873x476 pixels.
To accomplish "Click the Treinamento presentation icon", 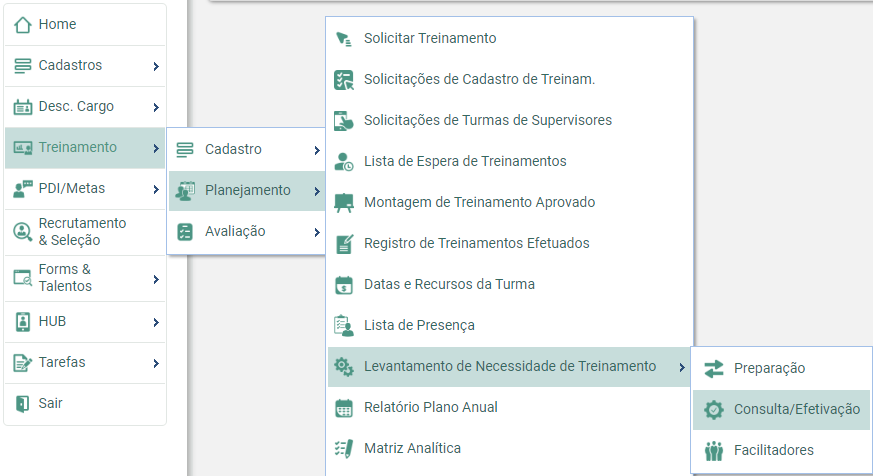I will coord(22,148).
